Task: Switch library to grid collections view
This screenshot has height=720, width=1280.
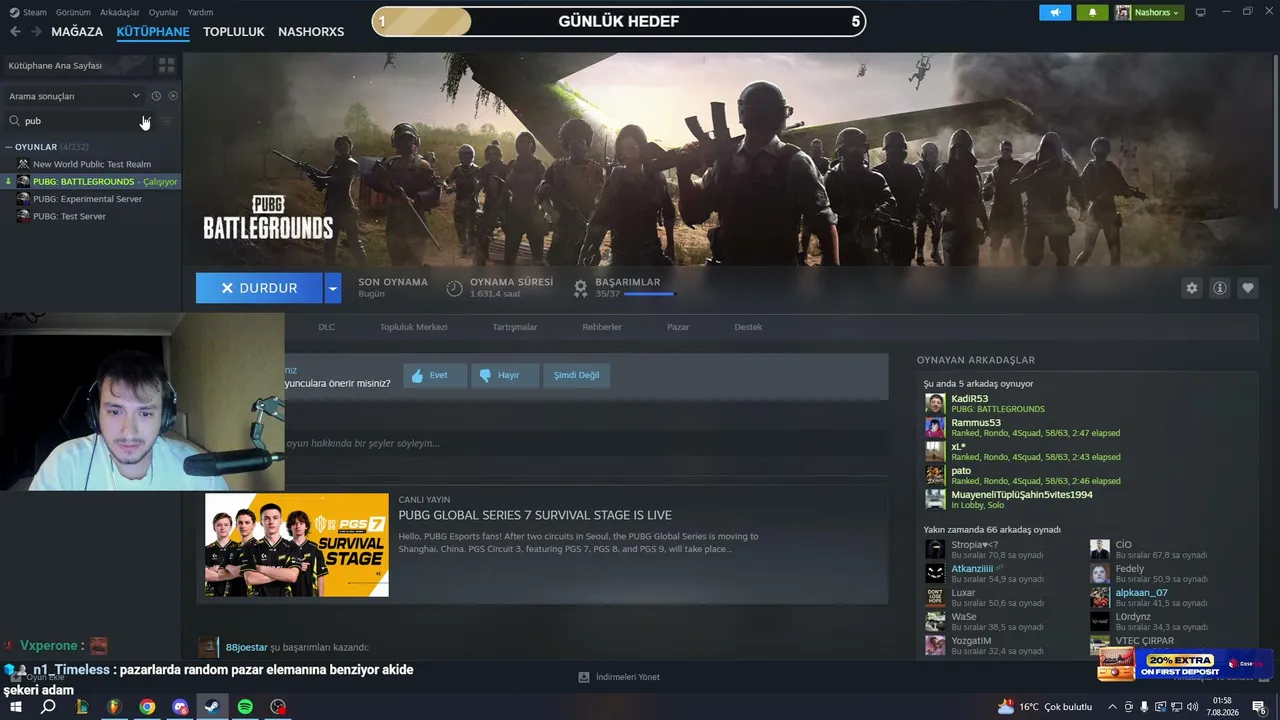Action: [166, 65]
